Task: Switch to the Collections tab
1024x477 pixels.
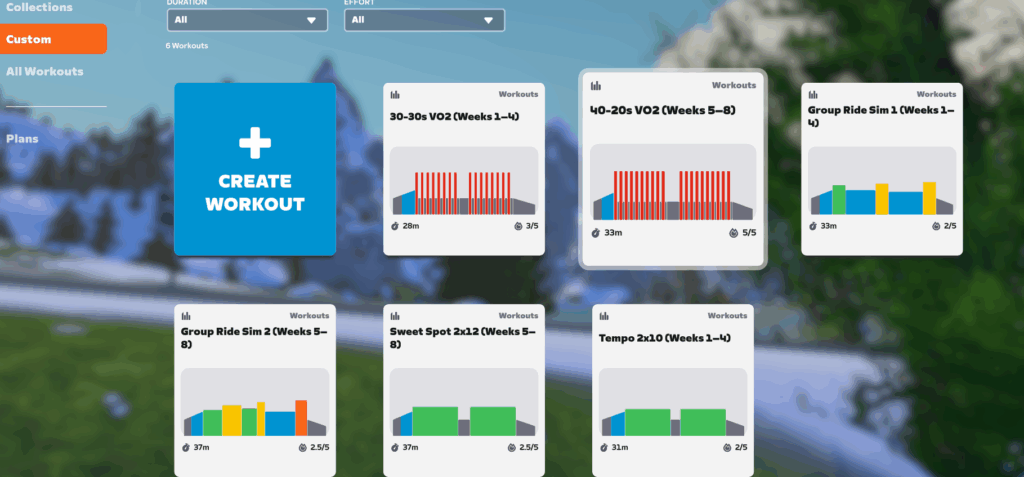Action: 39,8
